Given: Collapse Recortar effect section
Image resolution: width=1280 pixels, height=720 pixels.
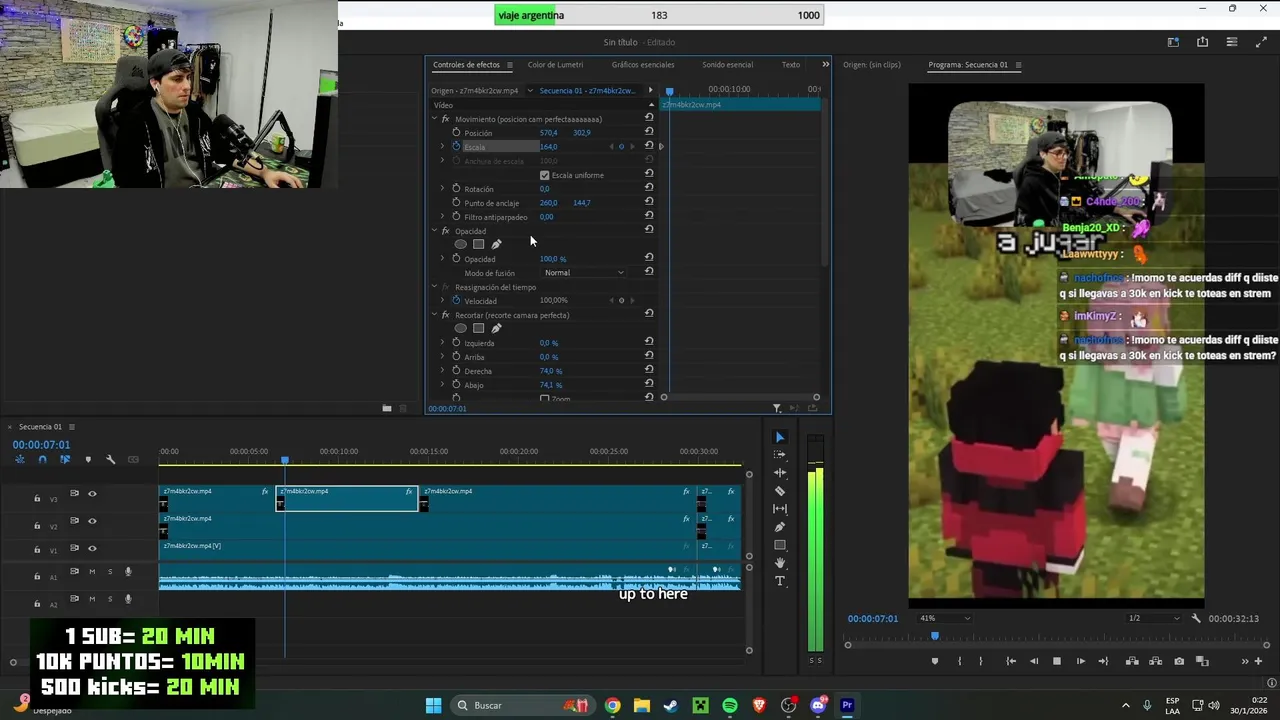Looking at the screenshot, I should click(435, 315).
